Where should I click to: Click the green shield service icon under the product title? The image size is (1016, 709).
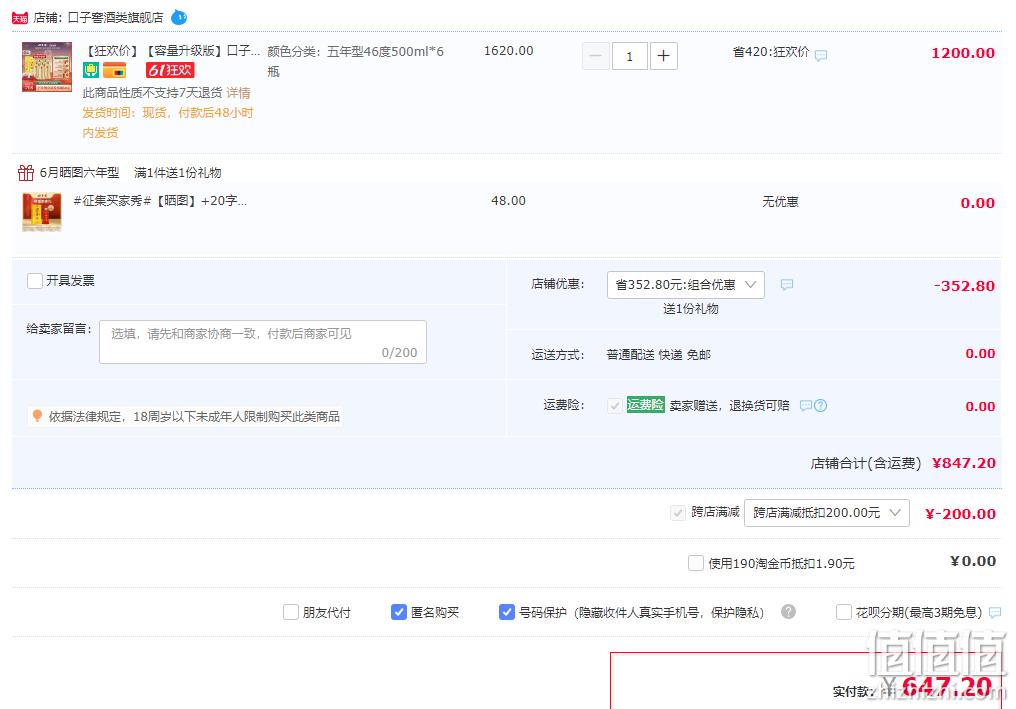(x=91, y=70)
